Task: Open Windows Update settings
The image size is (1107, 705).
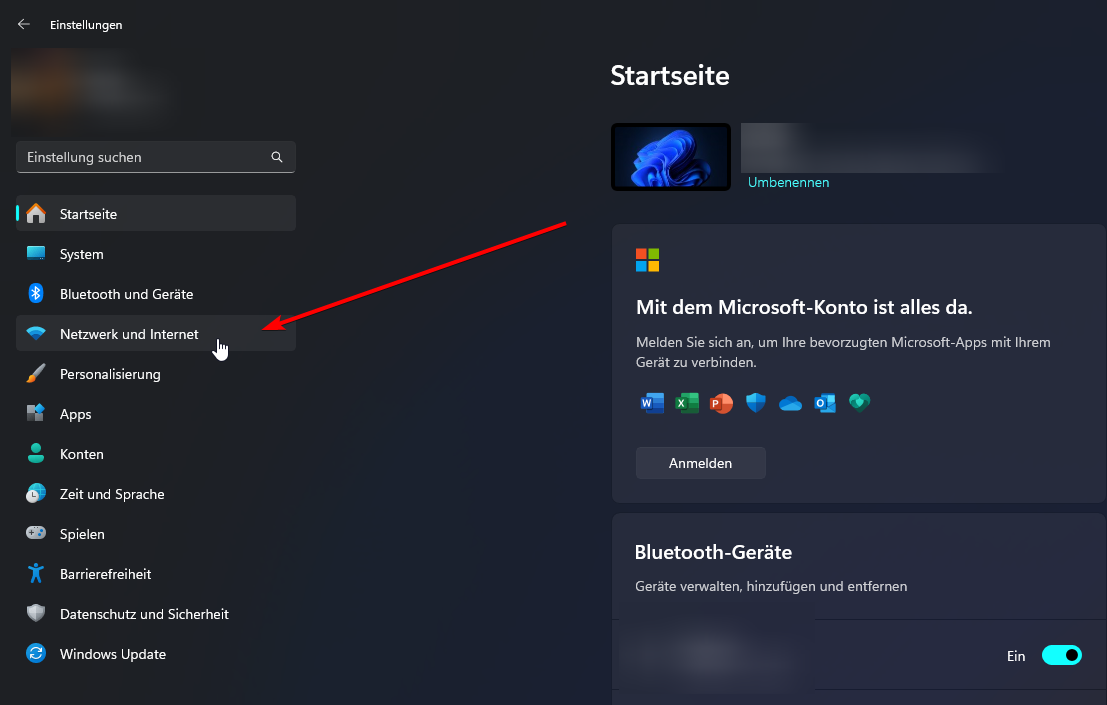Action: point(113,654)
